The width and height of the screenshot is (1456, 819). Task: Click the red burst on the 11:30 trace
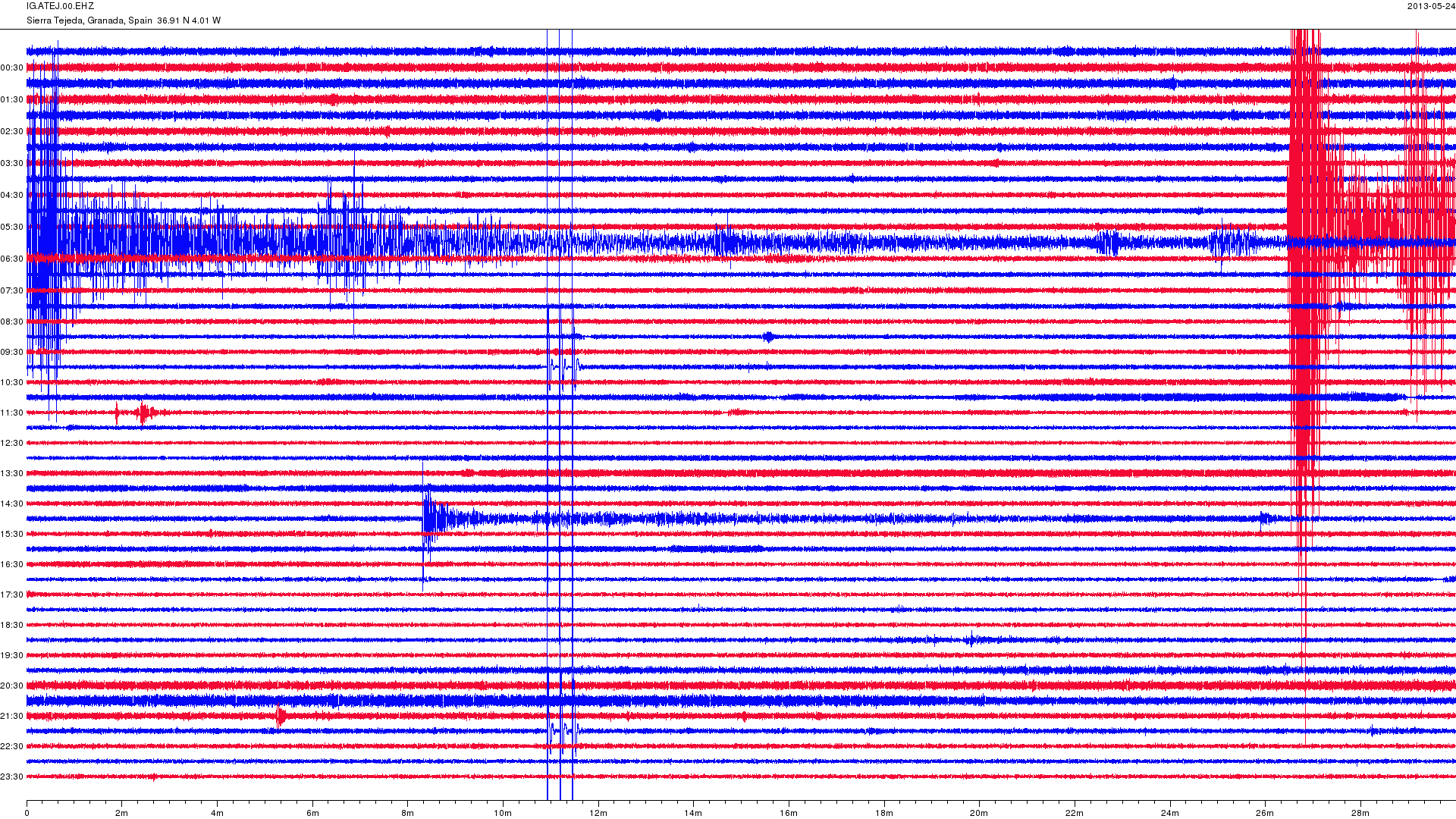coord(144,413)
